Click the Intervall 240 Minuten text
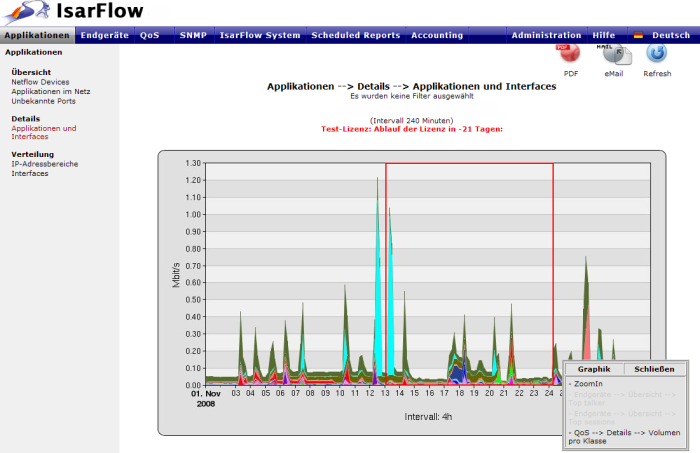 coord(412,121)
